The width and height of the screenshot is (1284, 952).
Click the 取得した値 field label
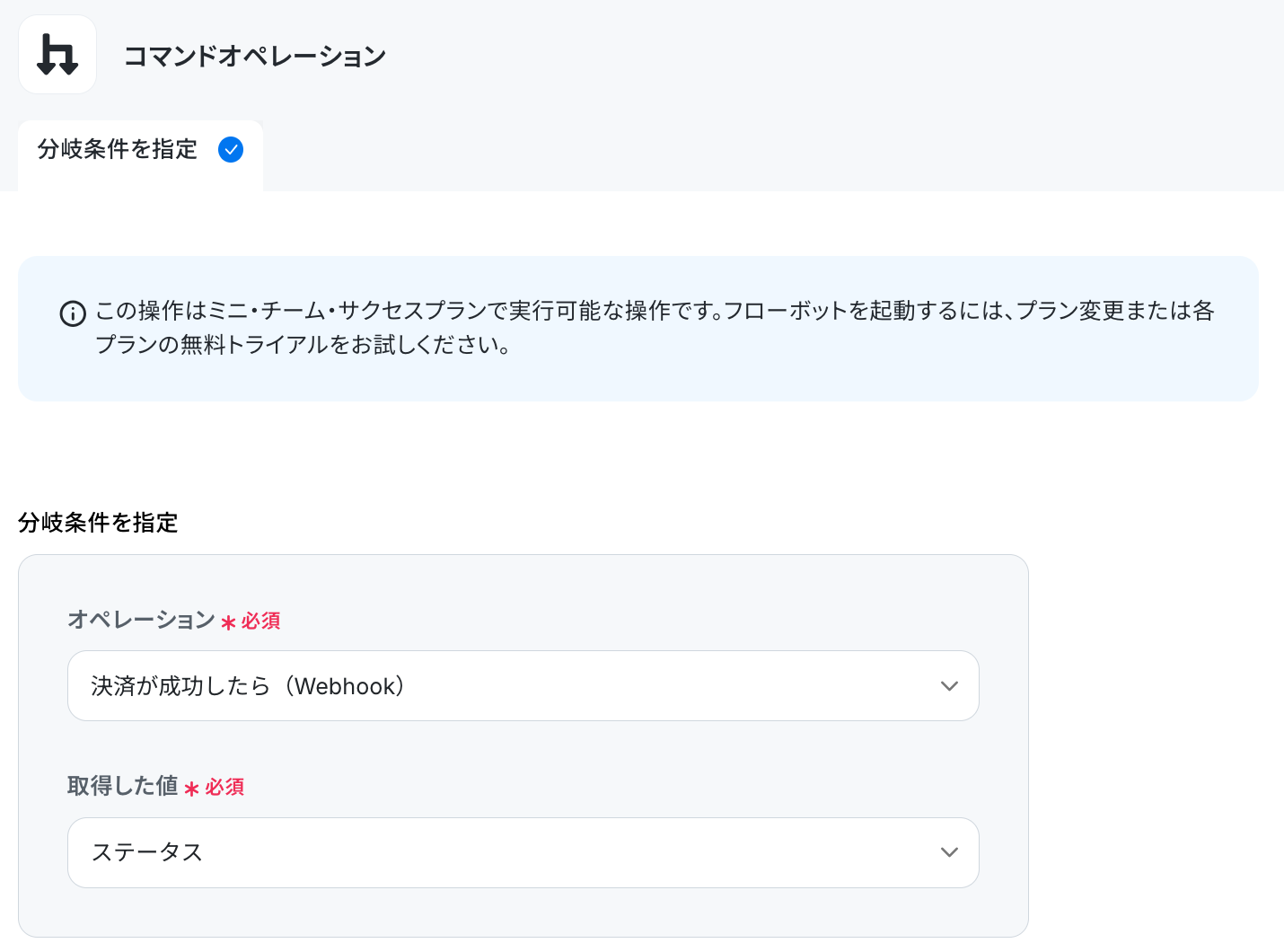tap(123, 786)
